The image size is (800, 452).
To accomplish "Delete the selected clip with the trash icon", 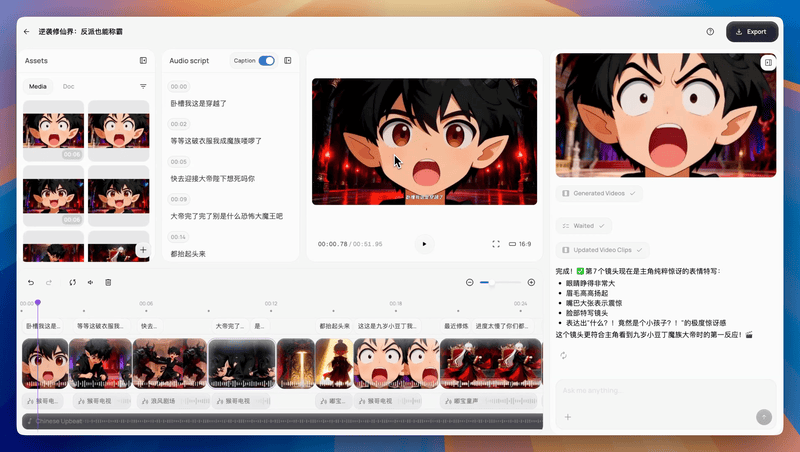I will tap(108, 282).
